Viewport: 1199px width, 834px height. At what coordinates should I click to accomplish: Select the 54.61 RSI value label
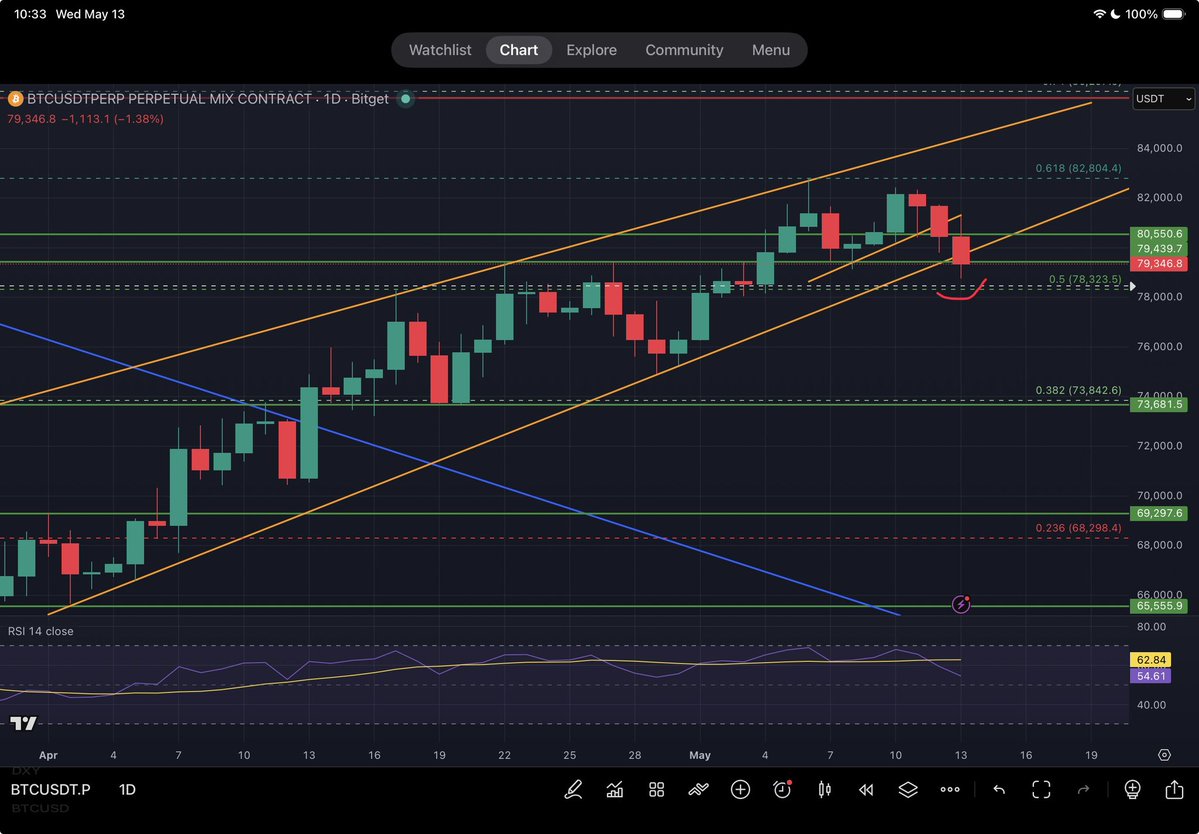pos(1150,676)
